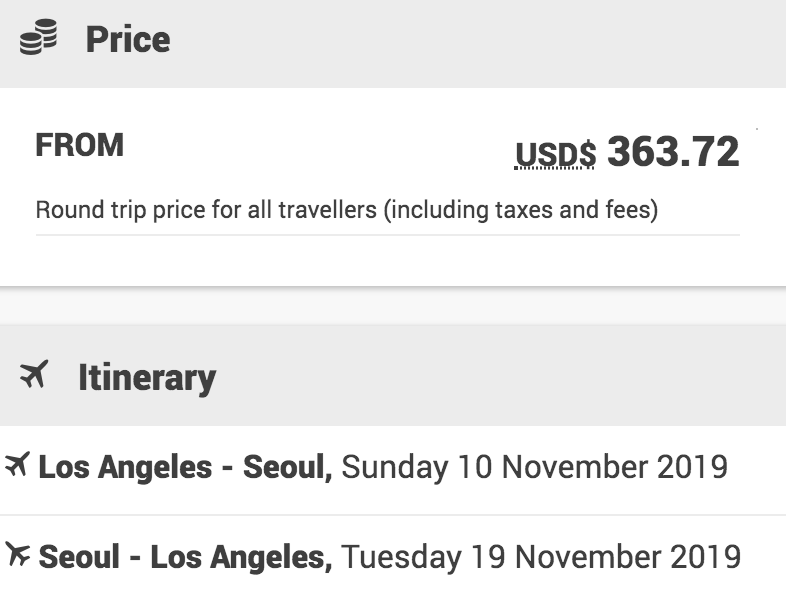The image size is (786, 600).
Task: Click the coins icon beside Price
Action: 38,39
